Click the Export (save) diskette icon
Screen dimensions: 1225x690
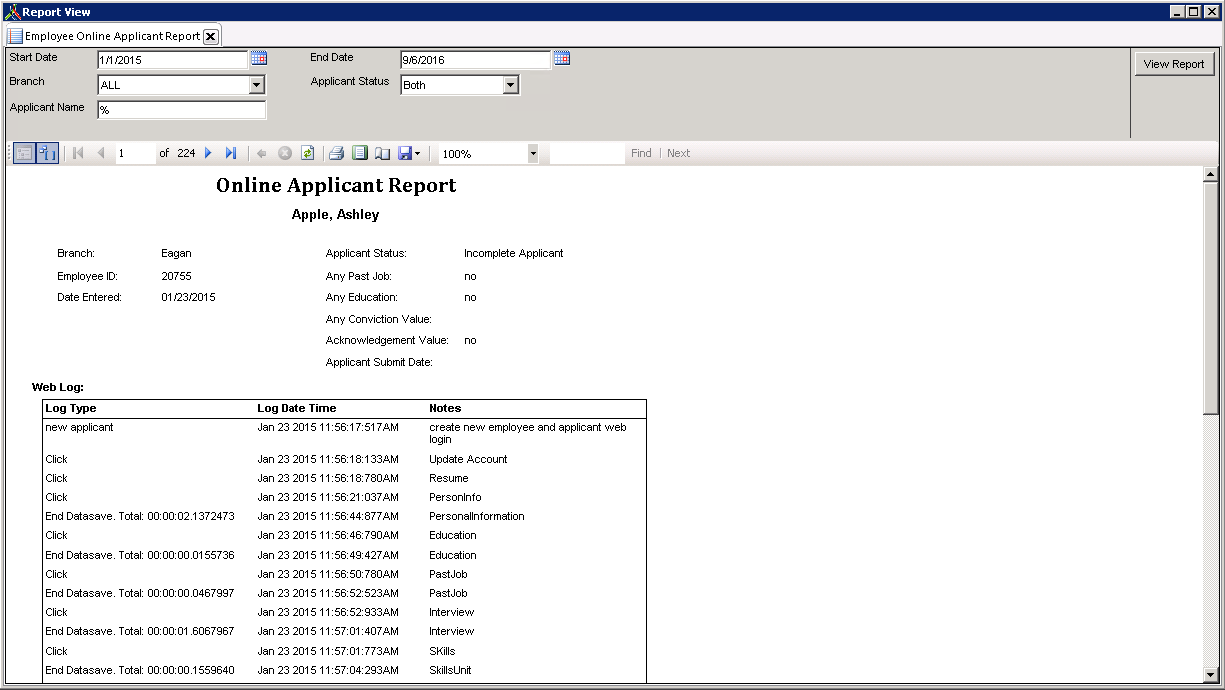[405, 153]
